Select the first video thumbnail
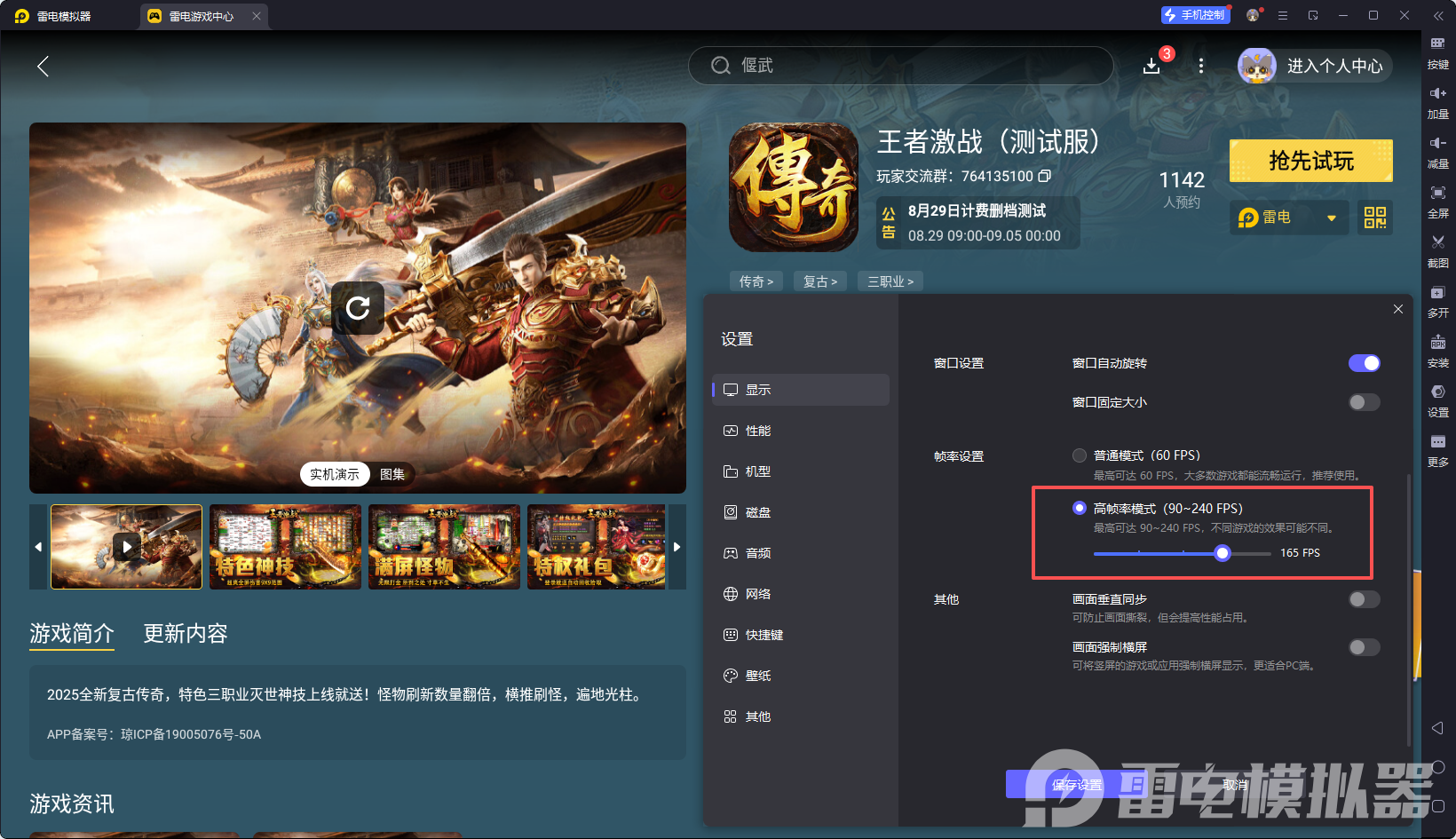The width and height of the screenshot is (1456, 839). [127, 547]
